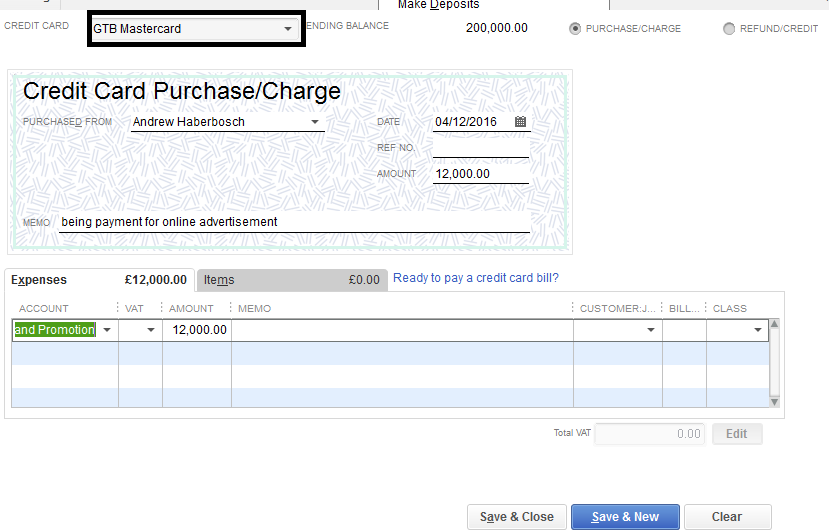Select the Purchase/Charge radio button
This screenshot has height=531, width=829.
(575, 29)
